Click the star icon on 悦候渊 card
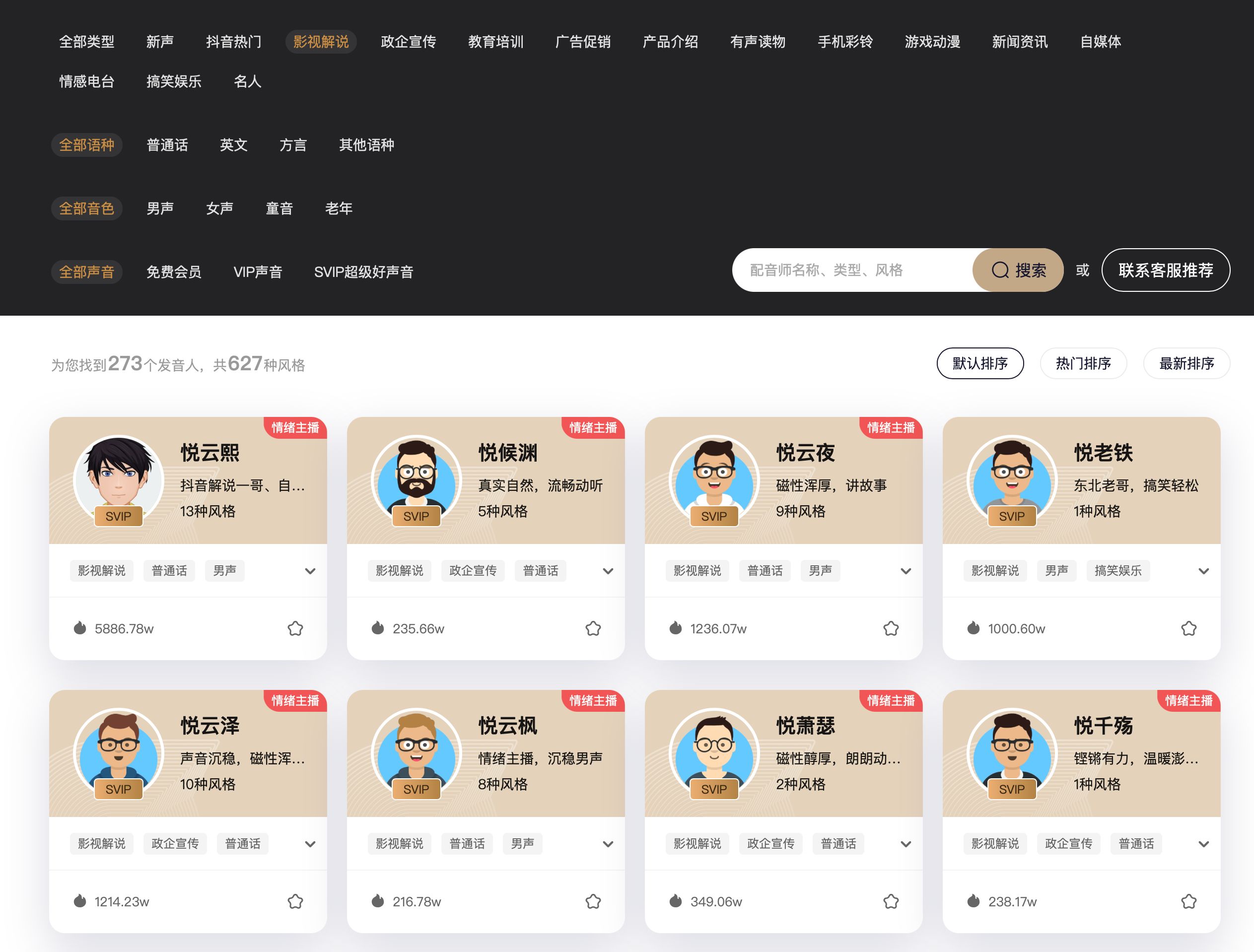1254x952 pixels. (x=593, y=628)
